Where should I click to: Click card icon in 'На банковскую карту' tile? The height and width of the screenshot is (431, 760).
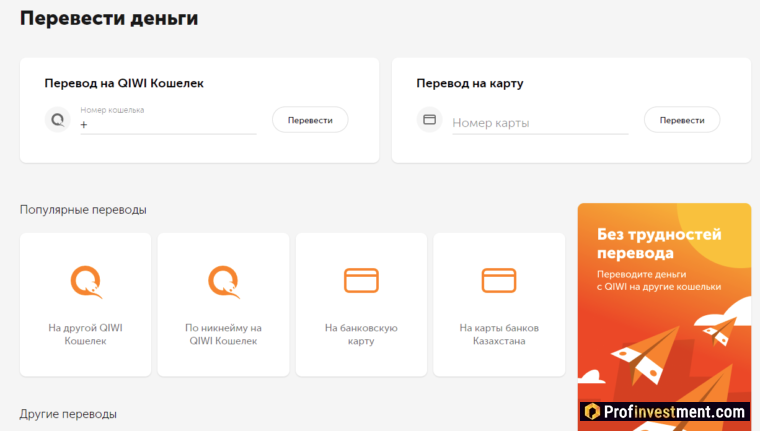pyautogui.click(x=361, y=280)
